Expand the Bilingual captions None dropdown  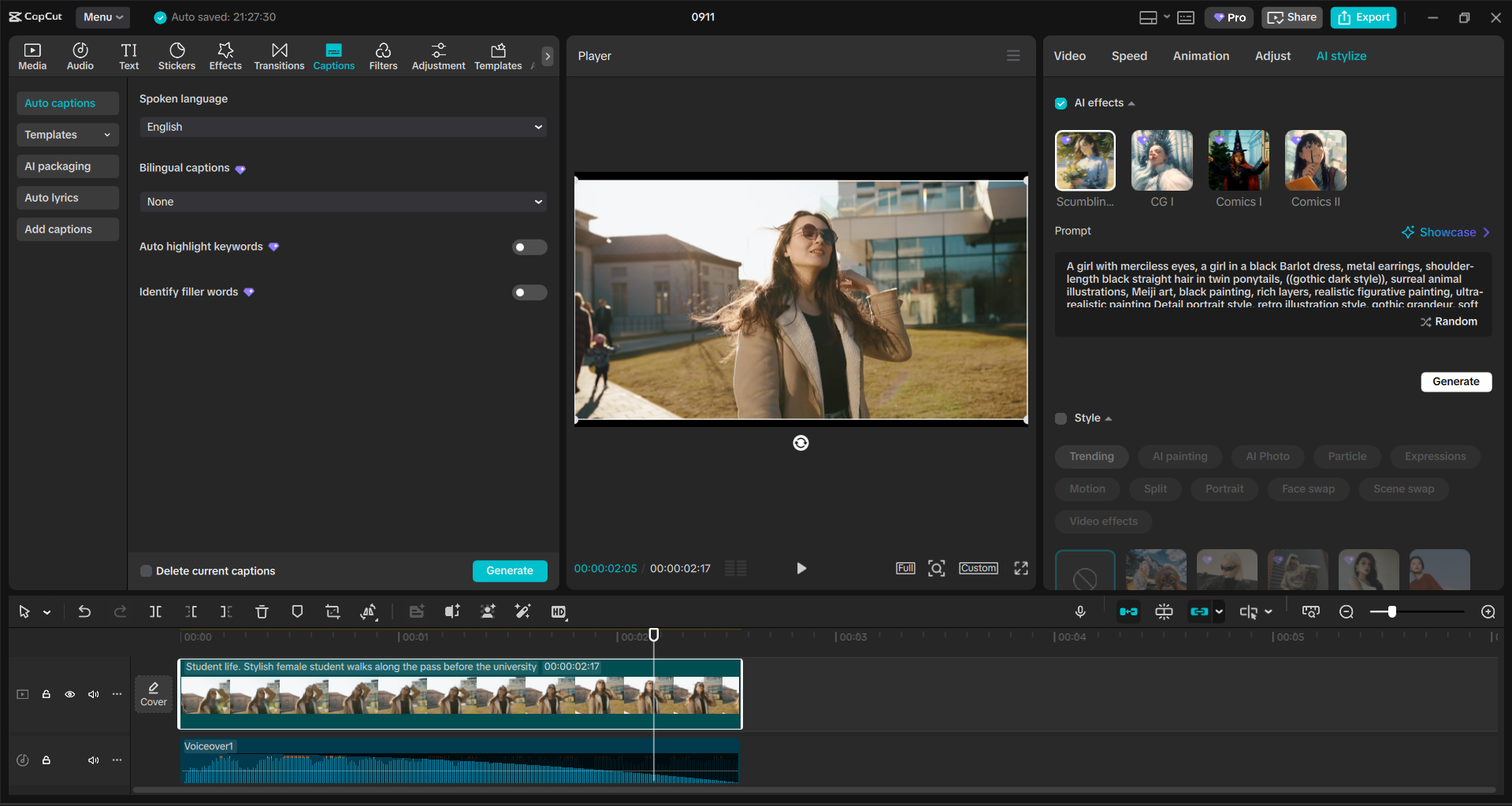point(344,202)
